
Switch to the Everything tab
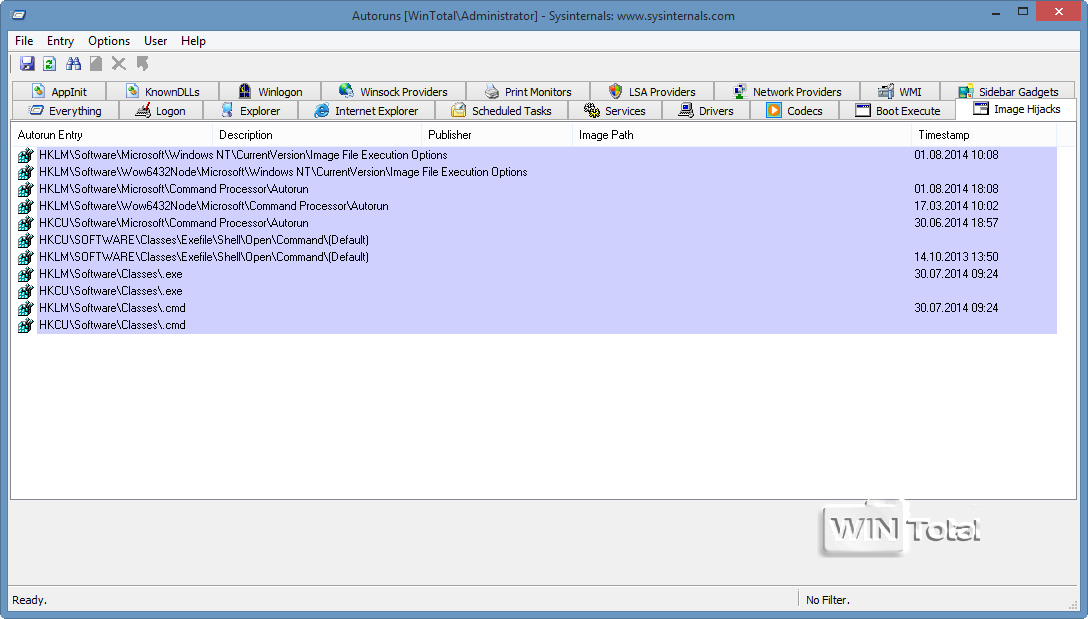(65, 110)
